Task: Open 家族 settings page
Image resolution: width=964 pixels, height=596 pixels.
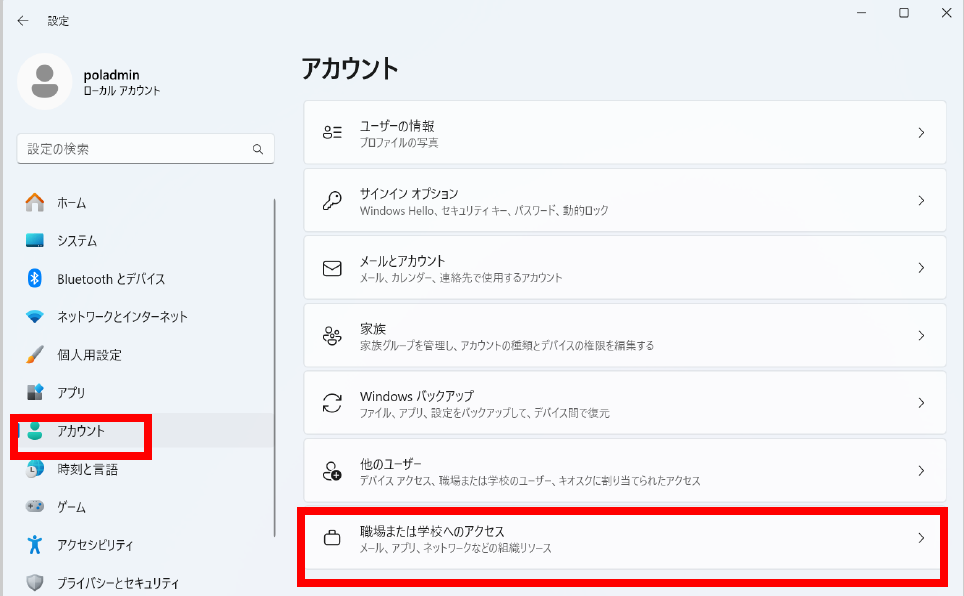Action: click(x=625, y=336)
